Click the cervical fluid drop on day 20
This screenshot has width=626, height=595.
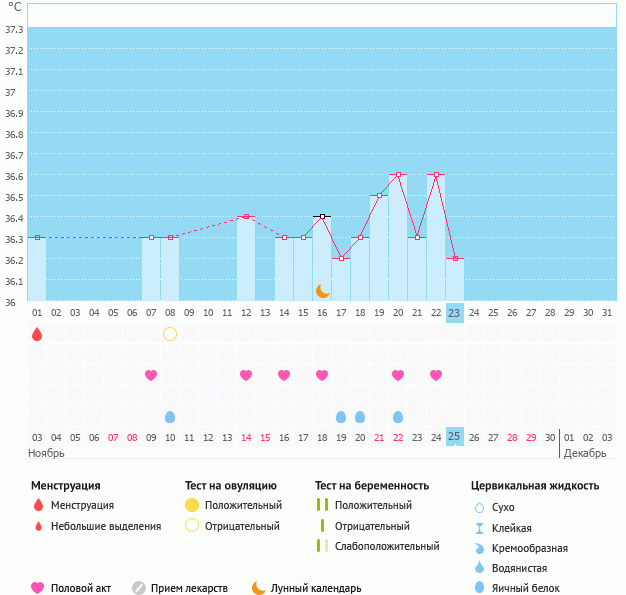[398, 416]
